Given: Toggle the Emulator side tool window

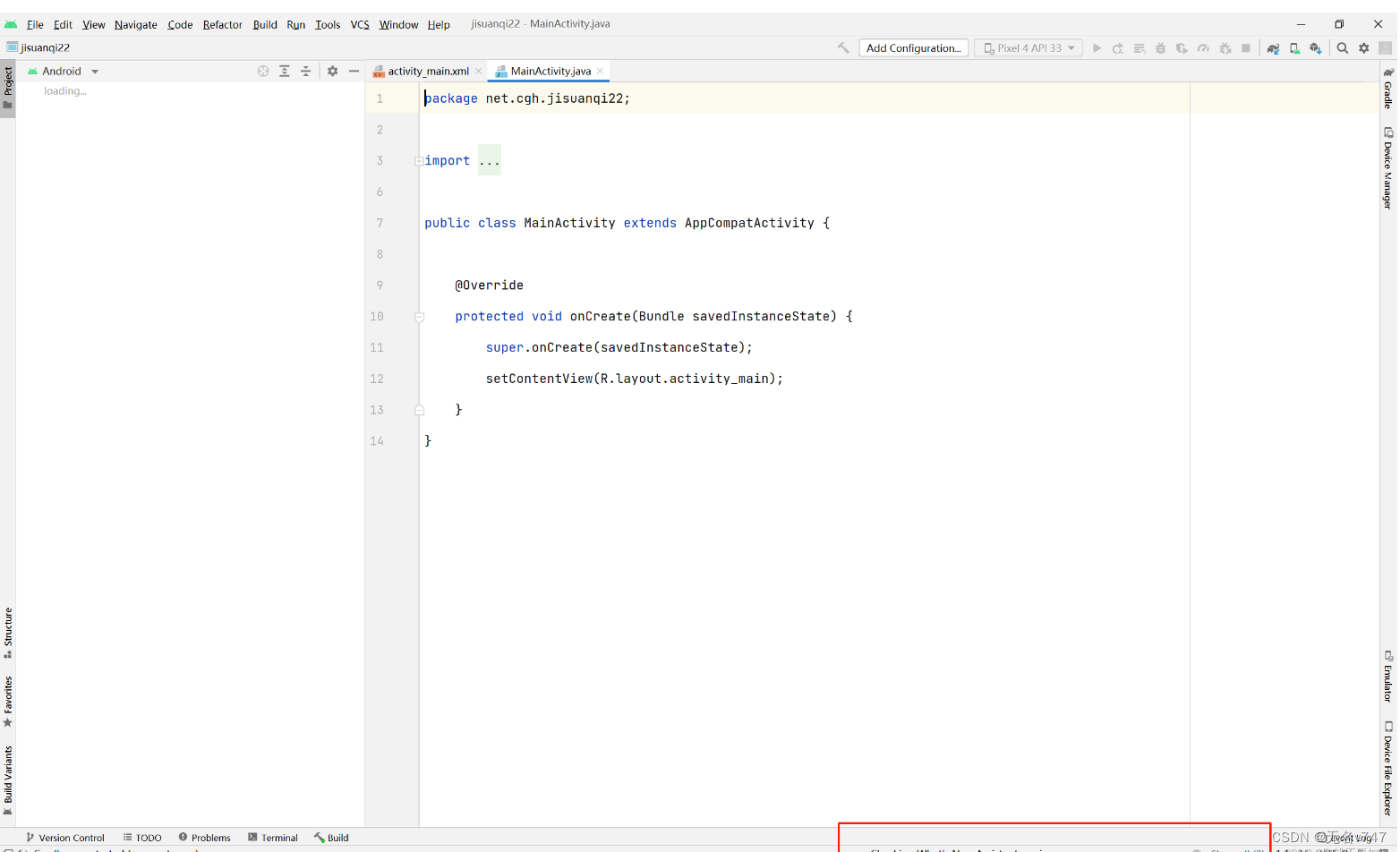Looking at the screenshot, I should 1388,677.
